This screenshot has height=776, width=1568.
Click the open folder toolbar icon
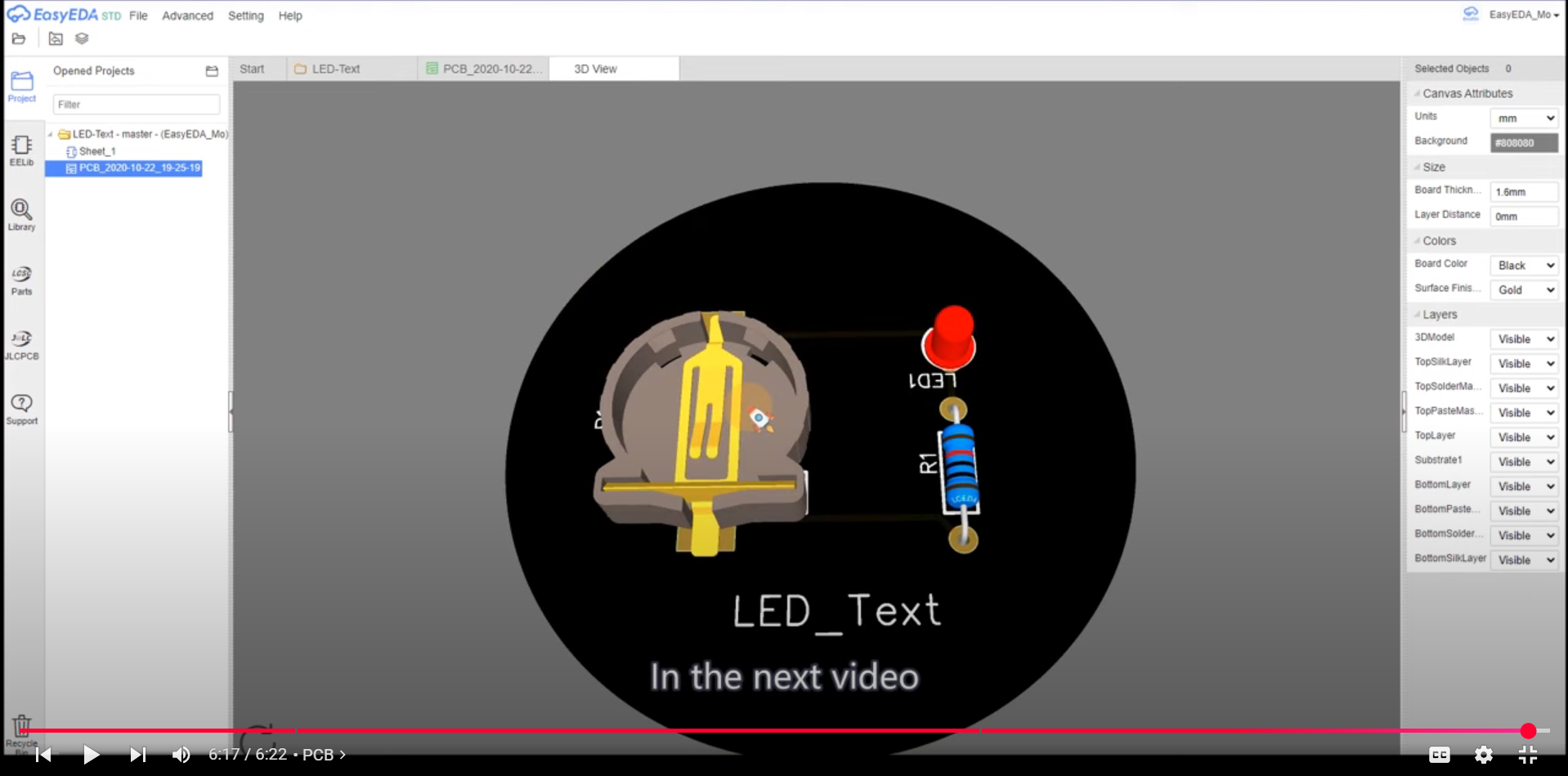pos(19,38)
